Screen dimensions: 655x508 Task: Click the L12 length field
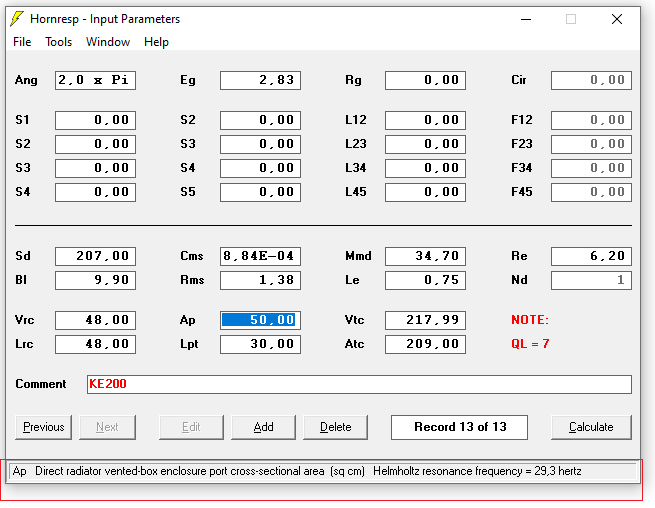tap(425, 120)
